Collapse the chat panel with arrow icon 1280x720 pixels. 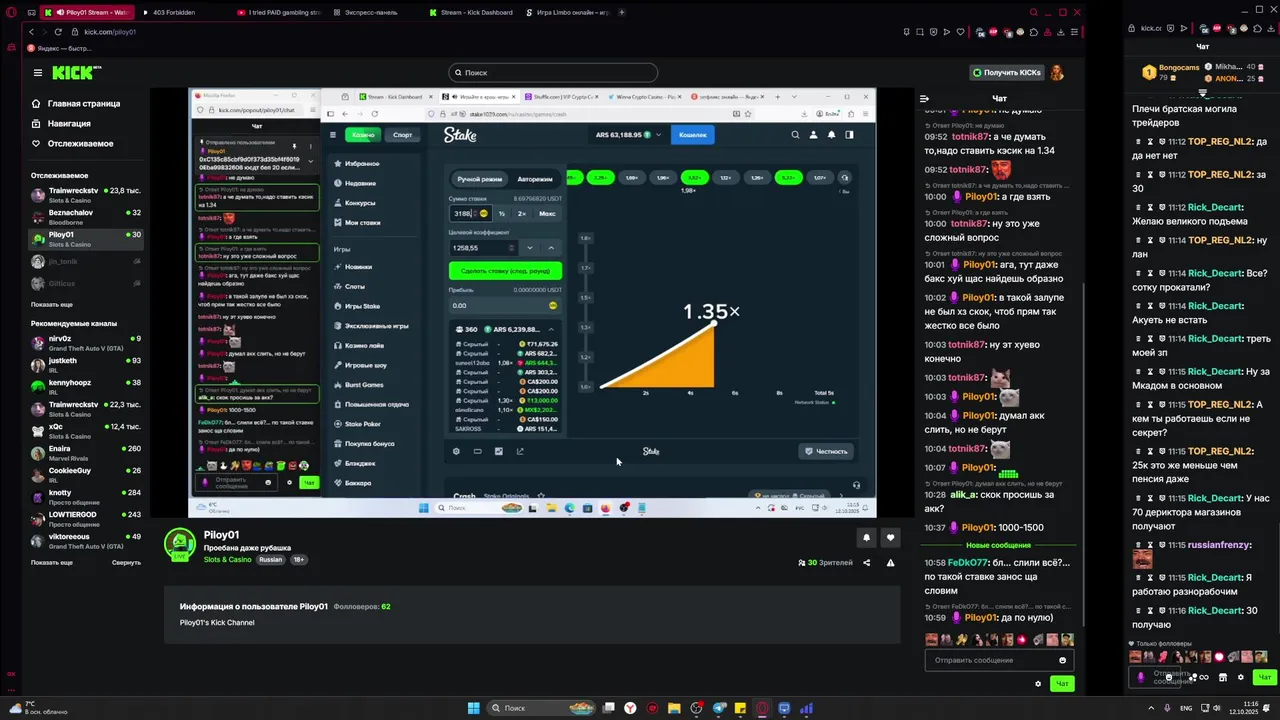click(924, 99)
